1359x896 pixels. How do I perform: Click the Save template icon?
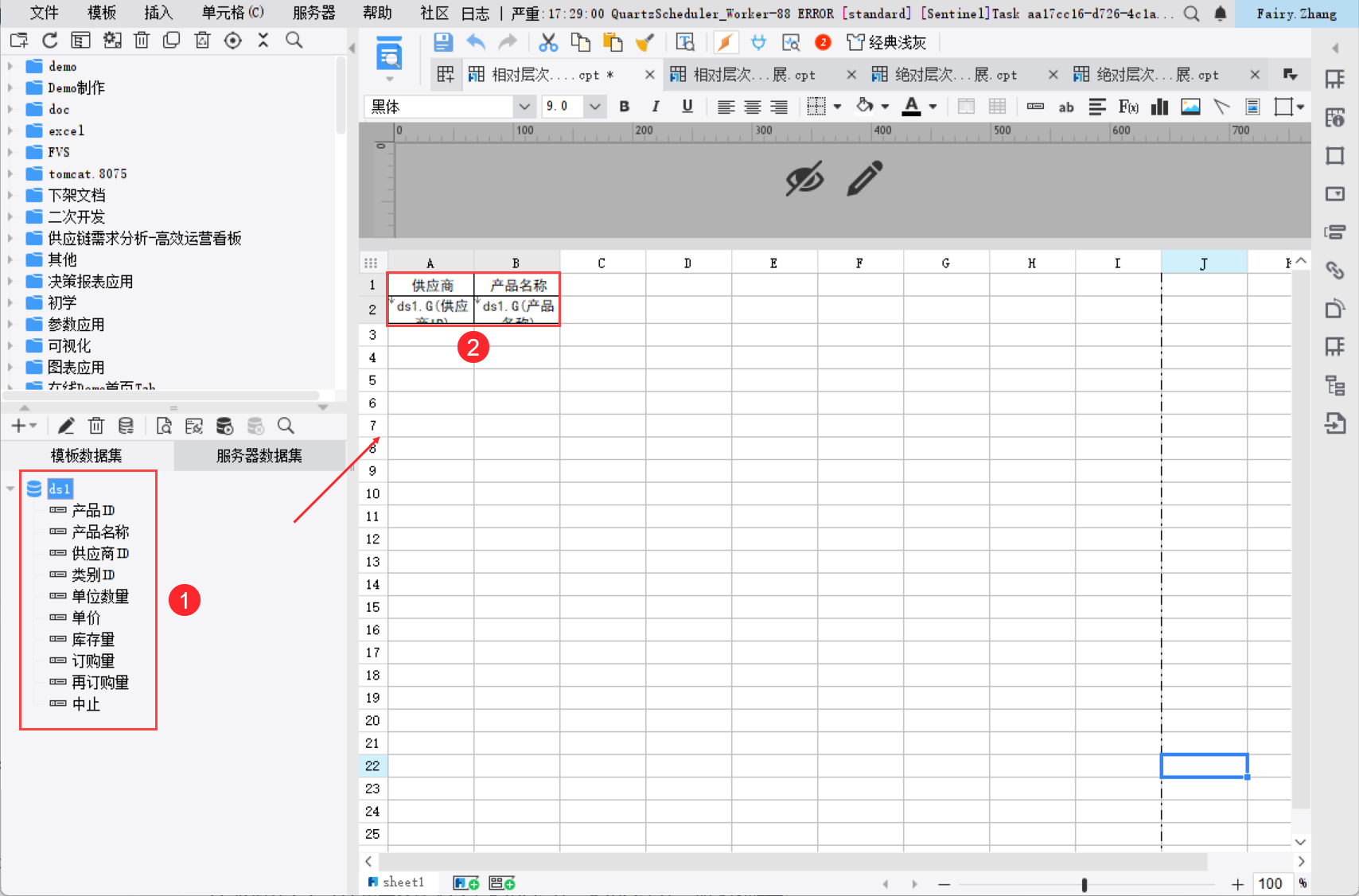pos(443,42)
